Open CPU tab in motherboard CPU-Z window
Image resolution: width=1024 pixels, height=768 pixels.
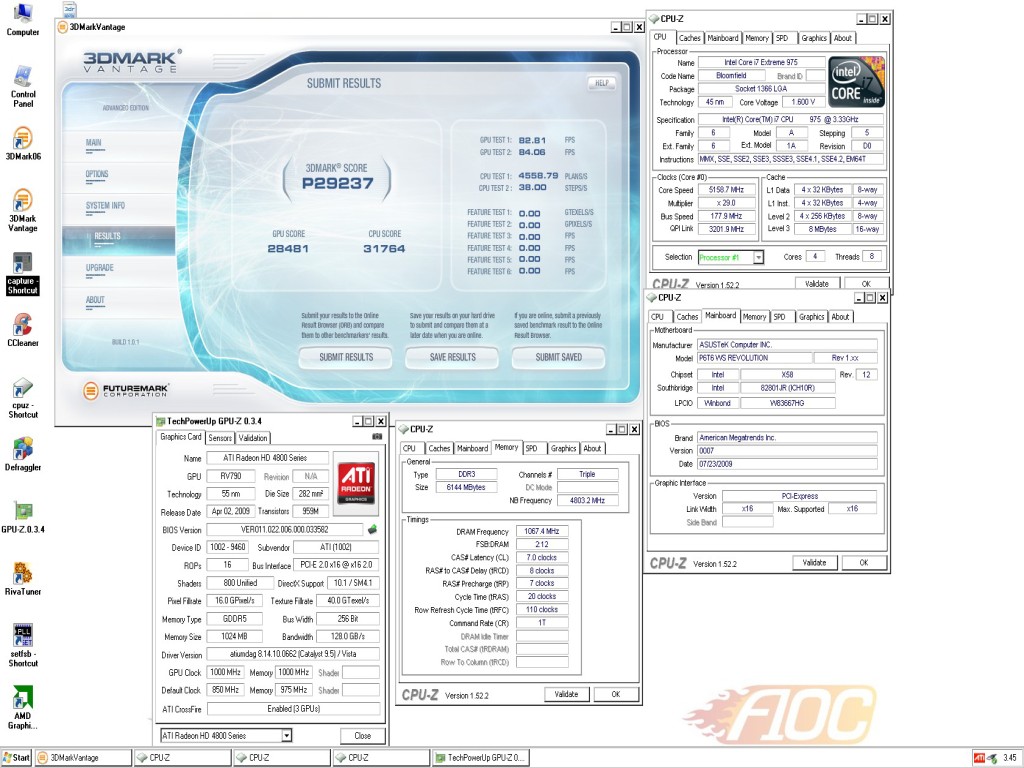pos(657,317)
